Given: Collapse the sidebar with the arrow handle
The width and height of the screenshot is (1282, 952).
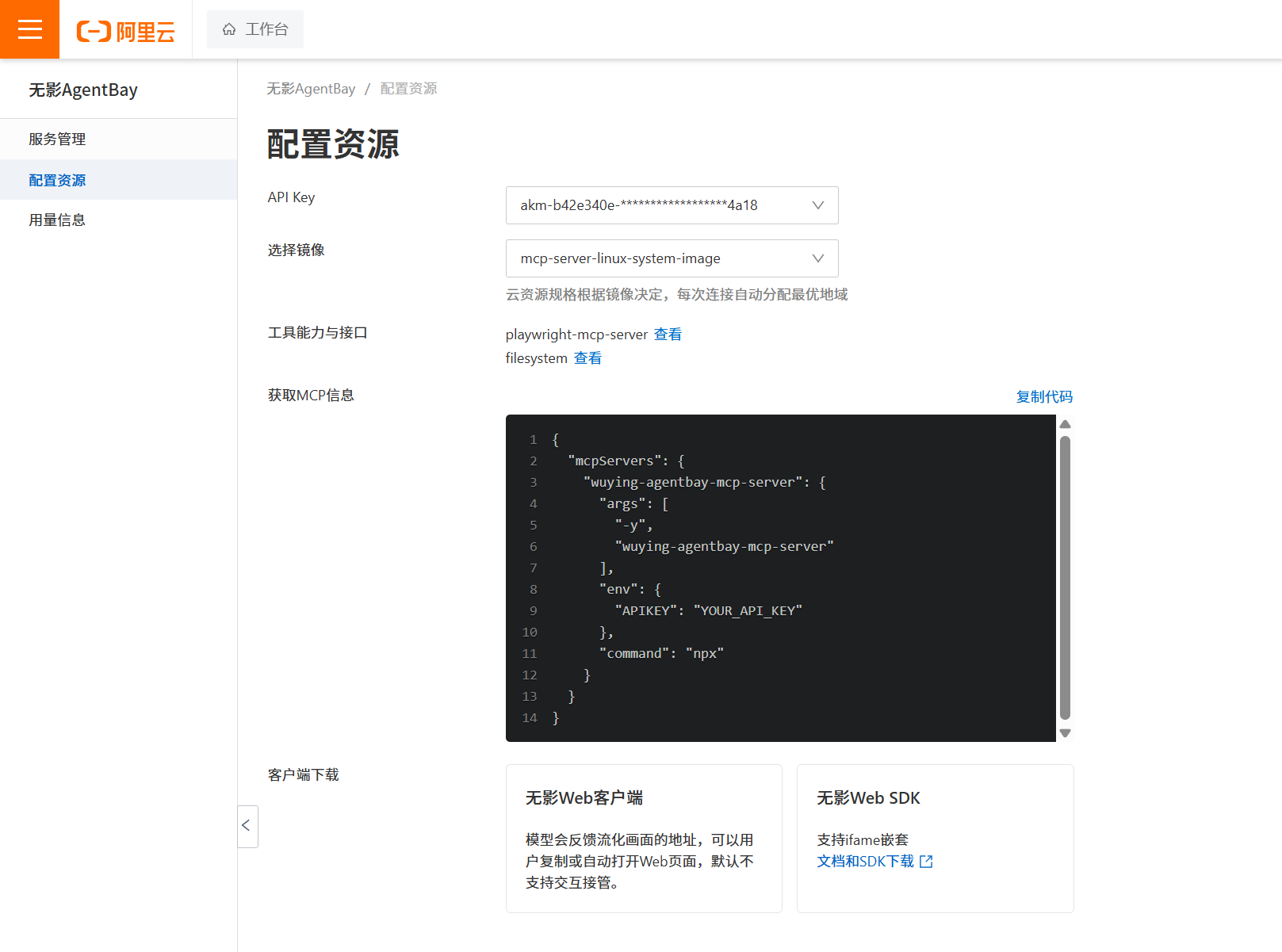Looking at the screenshot, I should coord(247,826).
